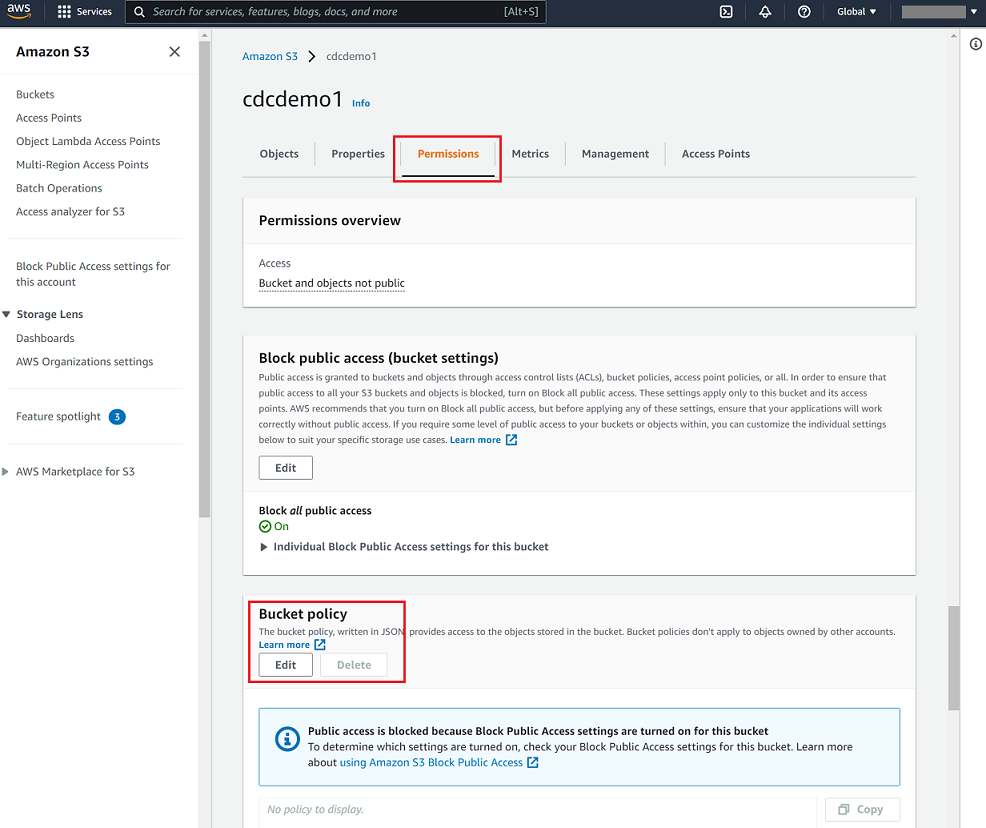
Task: Switch to the Metrics tab
Action: pyautogui.click(x=530, y=154)
